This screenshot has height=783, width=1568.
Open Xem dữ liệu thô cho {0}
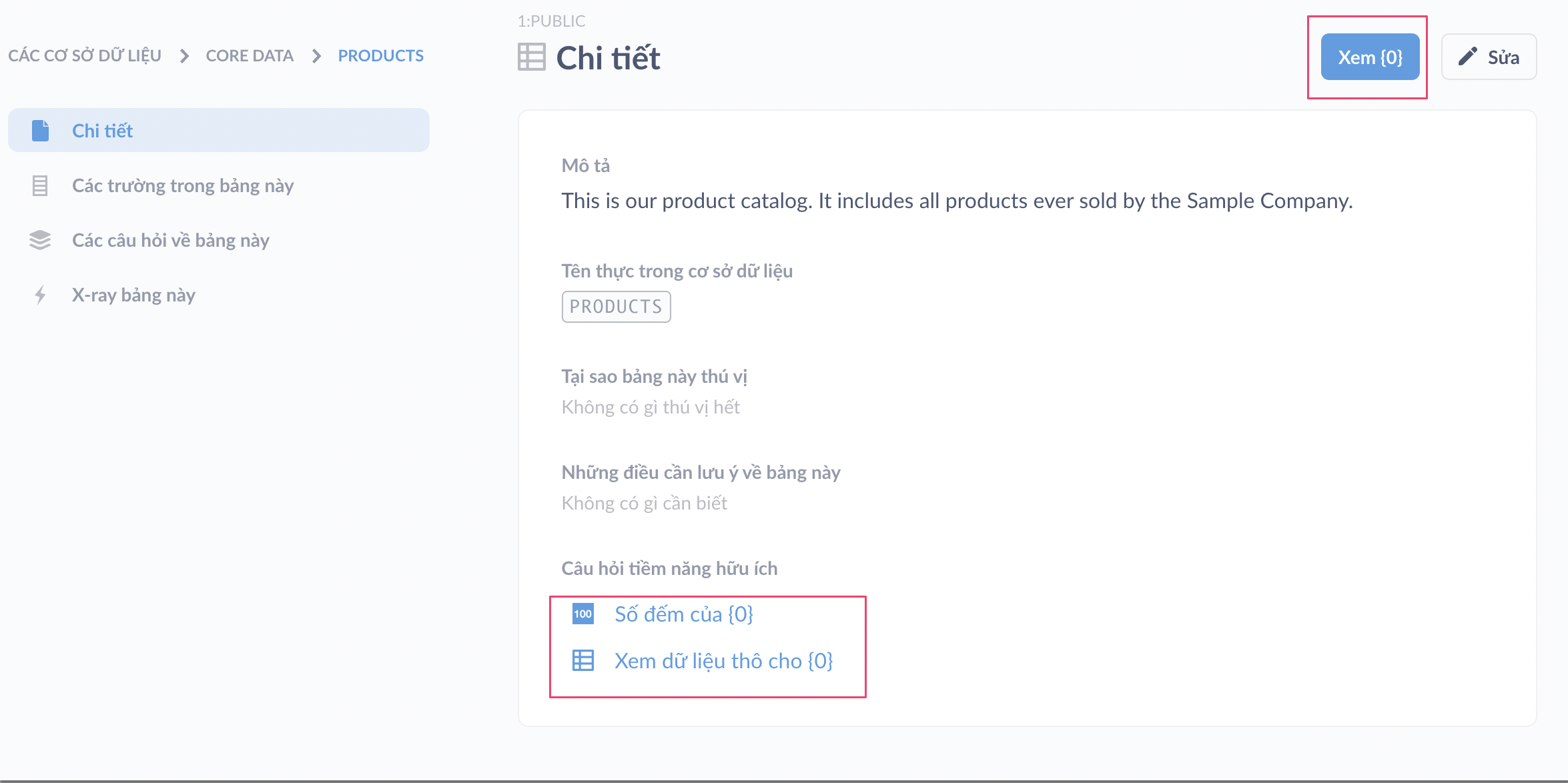724,661
